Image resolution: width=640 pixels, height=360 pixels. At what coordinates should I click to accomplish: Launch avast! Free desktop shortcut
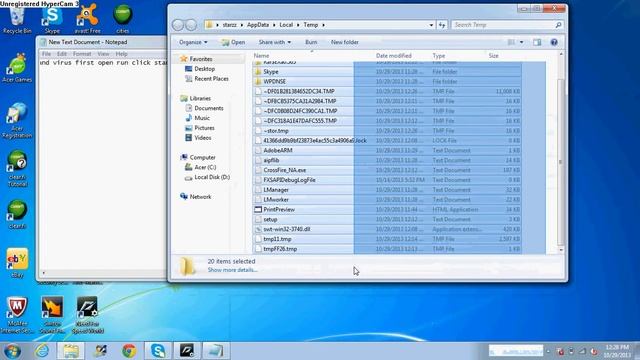coord(87,20)
